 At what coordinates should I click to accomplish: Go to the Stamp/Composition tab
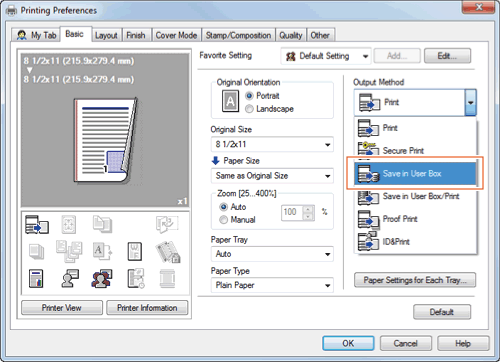(x=238, y=35)
